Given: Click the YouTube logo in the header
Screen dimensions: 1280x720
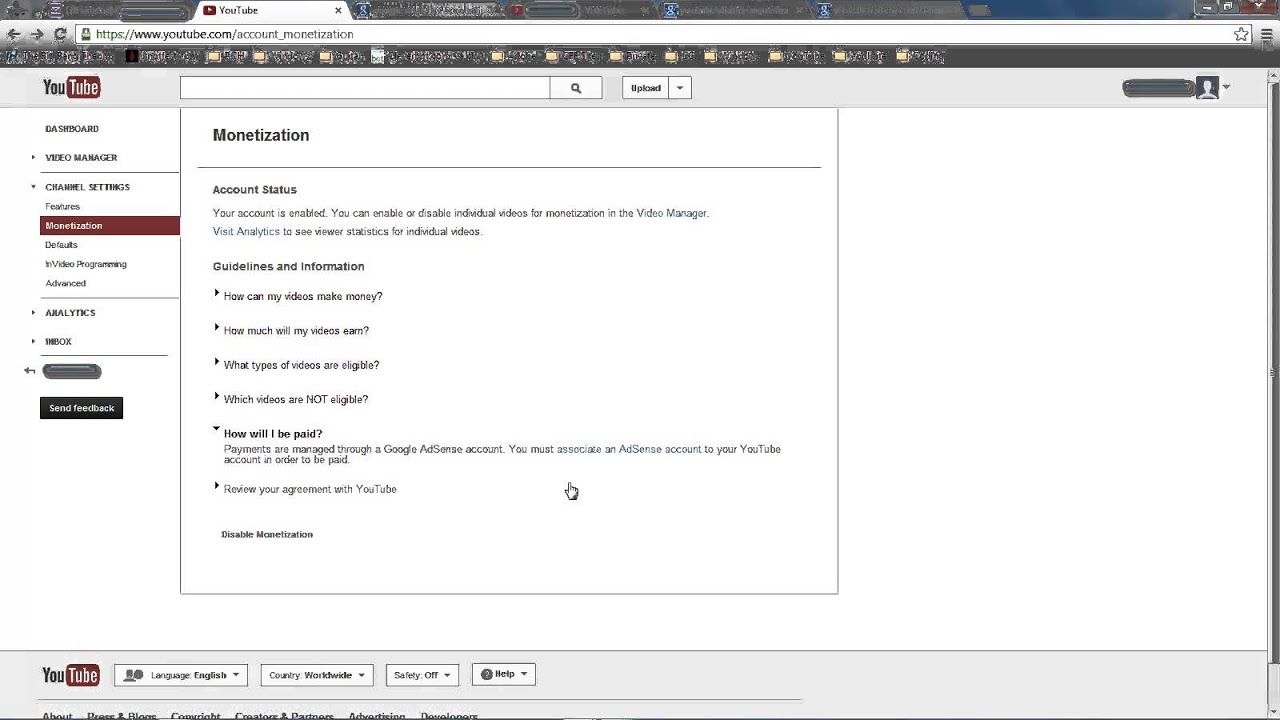Looking at the screenshot, I should (71, 88).
